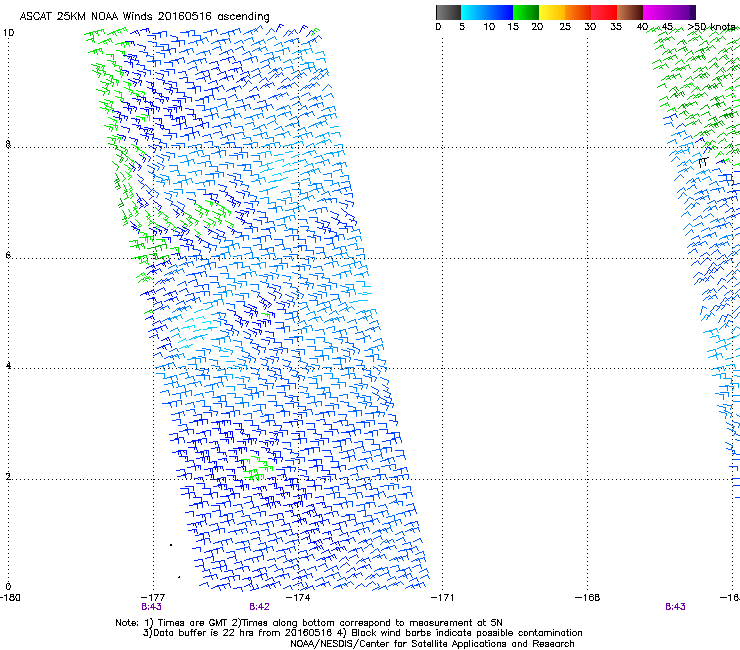Click the brown 35-40 knots color swatch
740x650 pixels.
(x=630, y=12)
